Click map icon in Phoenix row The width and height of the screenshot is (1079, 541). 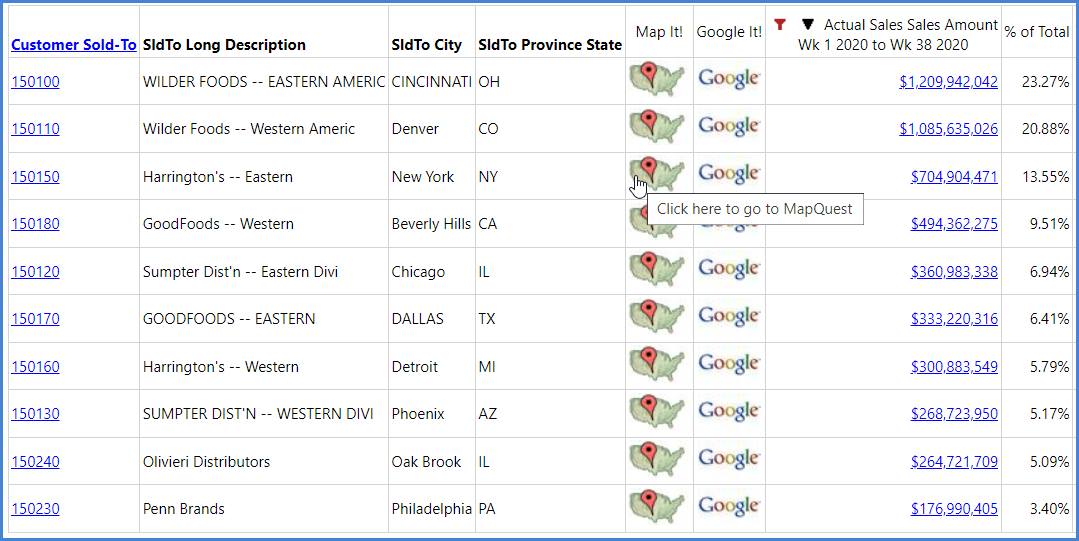point(657,412)
